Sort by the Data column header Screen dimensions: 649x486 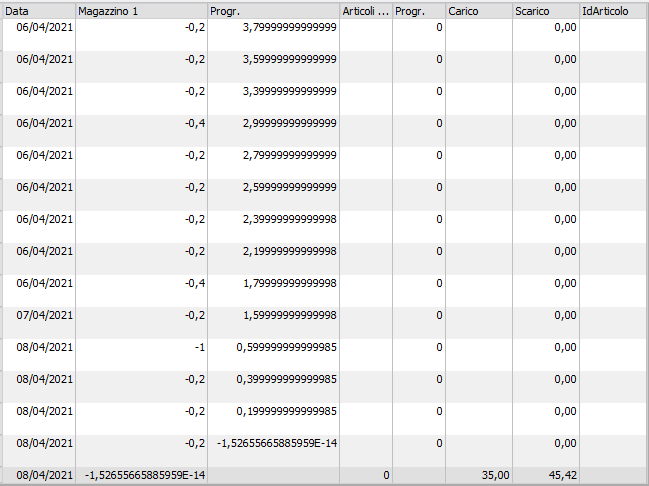(39, 11)
